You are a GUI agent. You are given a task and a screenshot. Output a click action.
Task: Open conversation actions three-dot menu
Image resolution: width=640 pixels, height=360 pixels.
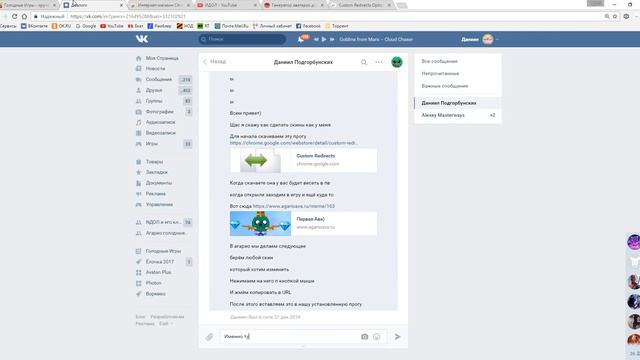click(379, 62)
